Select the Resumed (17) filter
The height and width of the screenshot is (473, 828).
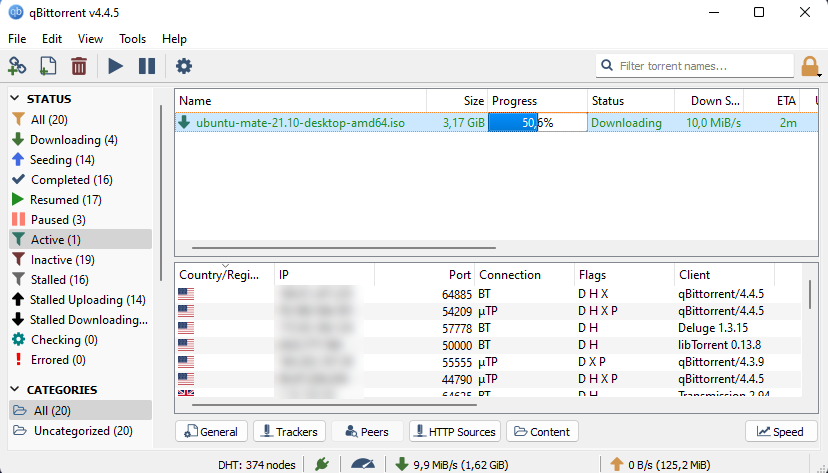click(x=80, y=200)
